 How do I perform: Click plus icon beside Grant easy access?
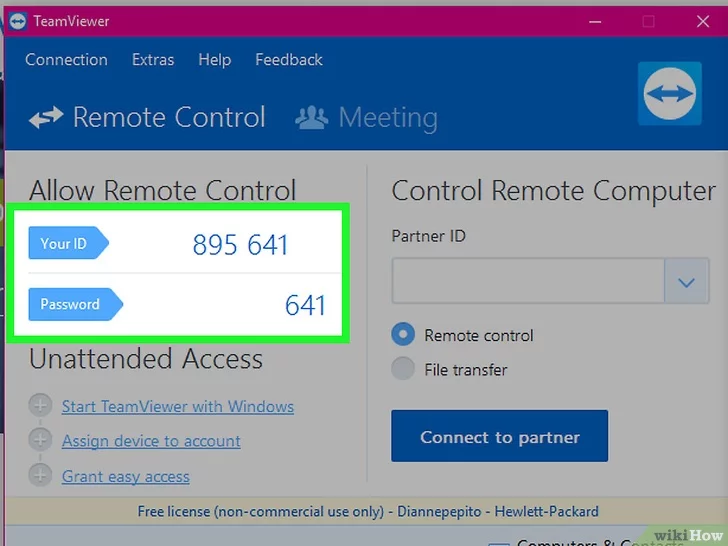40,475
